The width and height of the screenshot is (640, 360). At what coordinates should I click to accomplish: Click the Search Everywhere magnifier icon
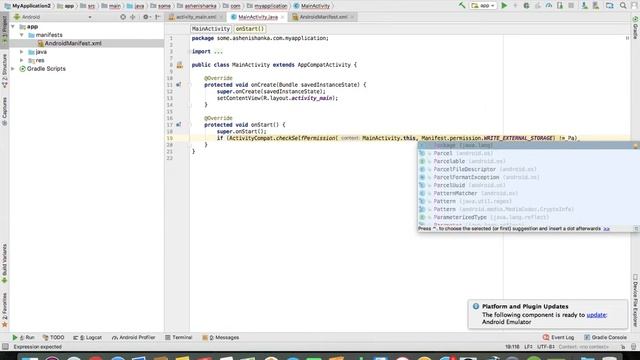623,6
